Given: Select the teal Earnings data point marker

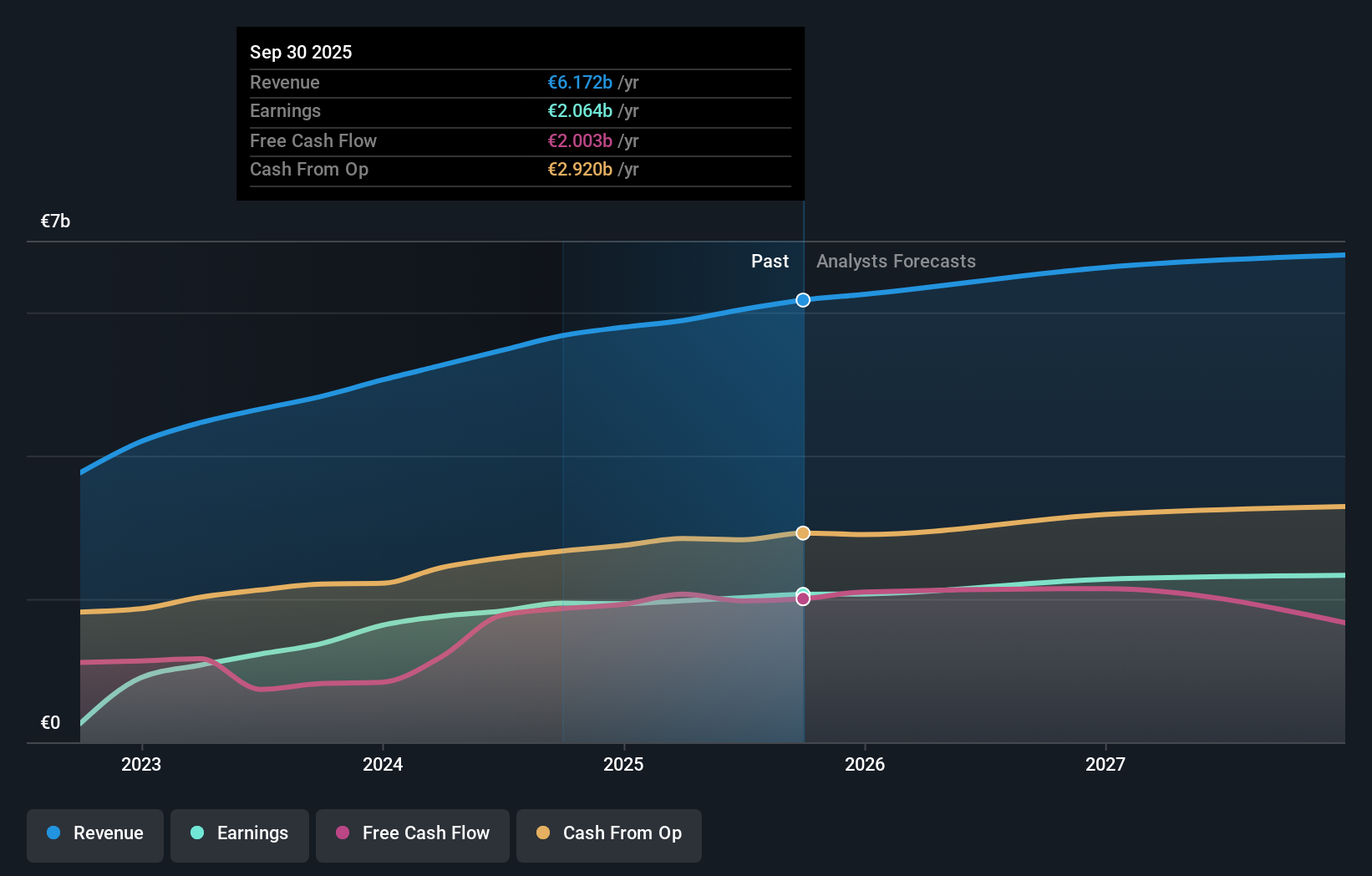Looking at the screenshot, I should pos(803,589).
